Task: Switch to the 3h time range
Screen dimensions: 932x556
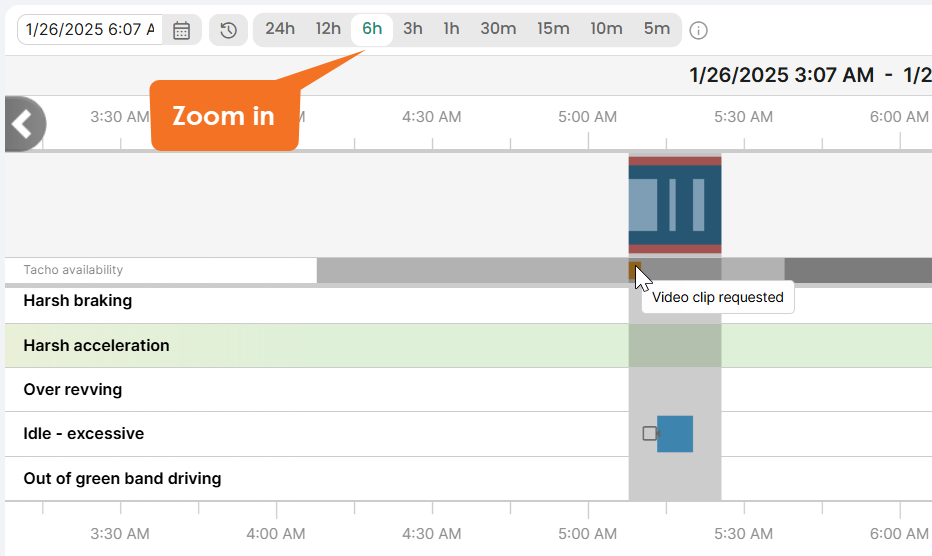Action: 413,29
